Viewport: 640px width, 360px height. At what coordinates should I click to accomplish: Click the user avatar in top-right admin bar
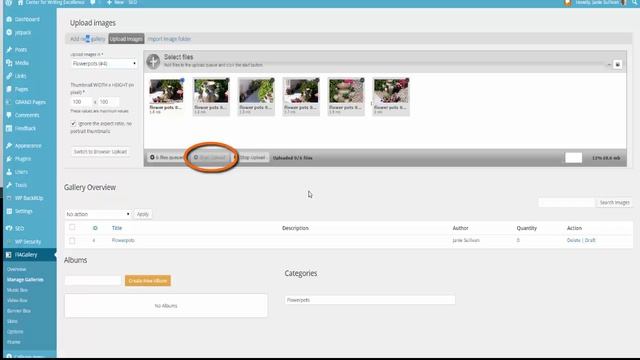click(624, 2)
